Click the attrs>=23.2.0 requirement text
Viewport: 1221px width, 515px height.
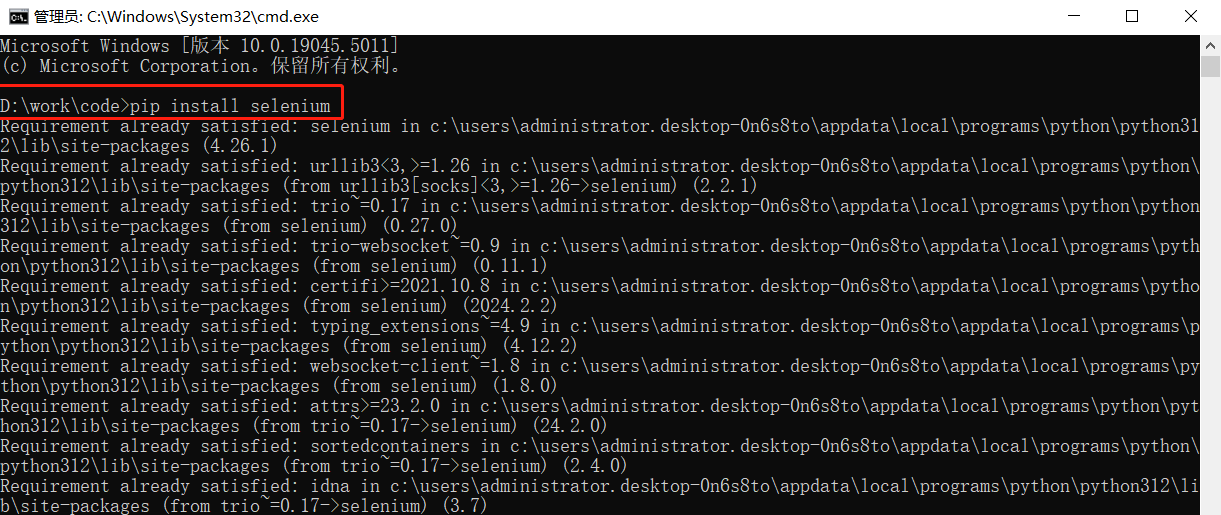[x=376, y=406]
